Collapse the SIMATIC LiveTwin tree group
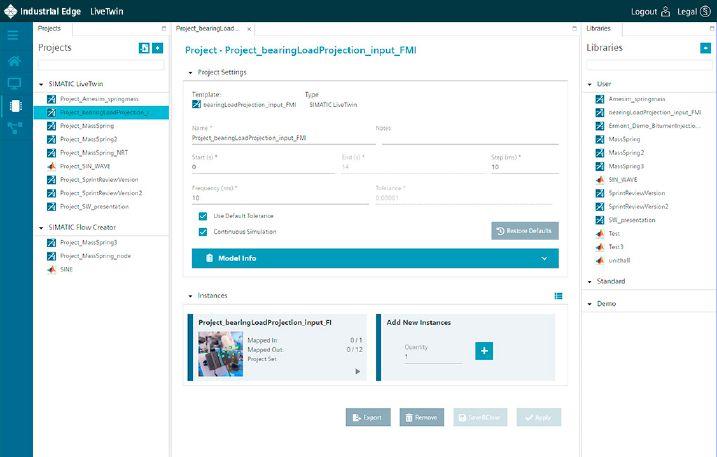Viewport: 717px width, 457px height. click(x=41, y=84)
